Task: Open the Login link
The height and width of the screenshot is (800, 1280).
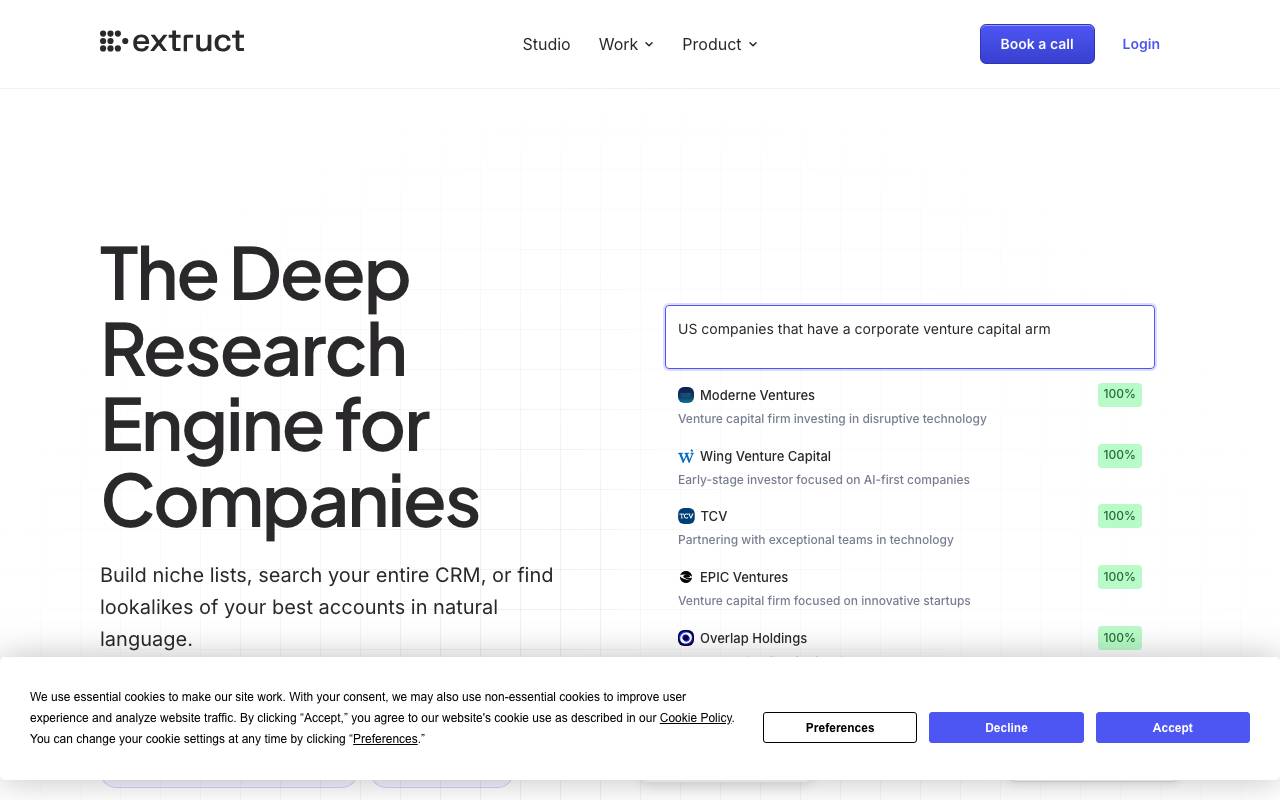Action: click(1141, 44)
